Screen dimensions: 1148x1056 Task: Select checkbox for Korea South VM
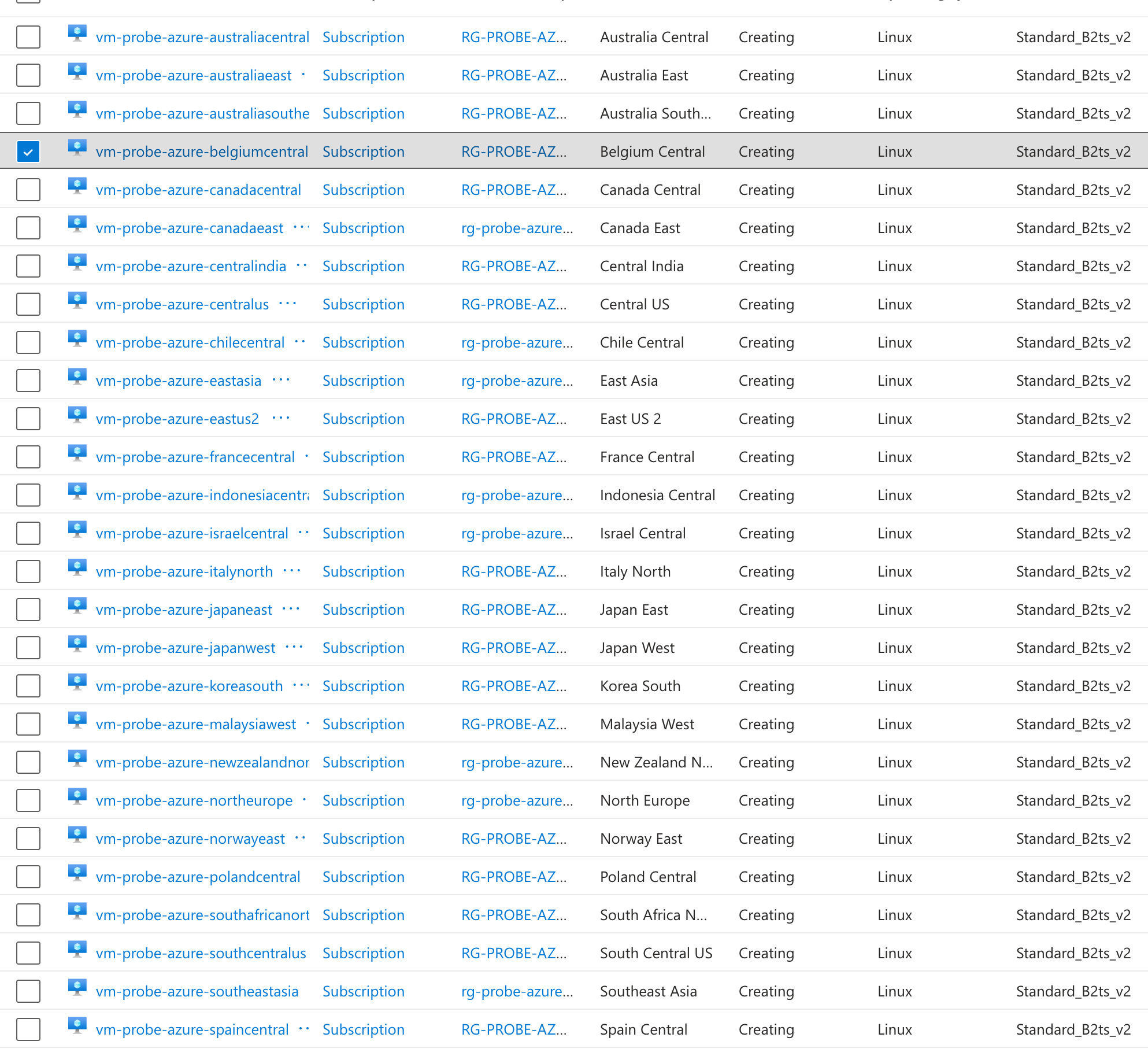(28, 686)
